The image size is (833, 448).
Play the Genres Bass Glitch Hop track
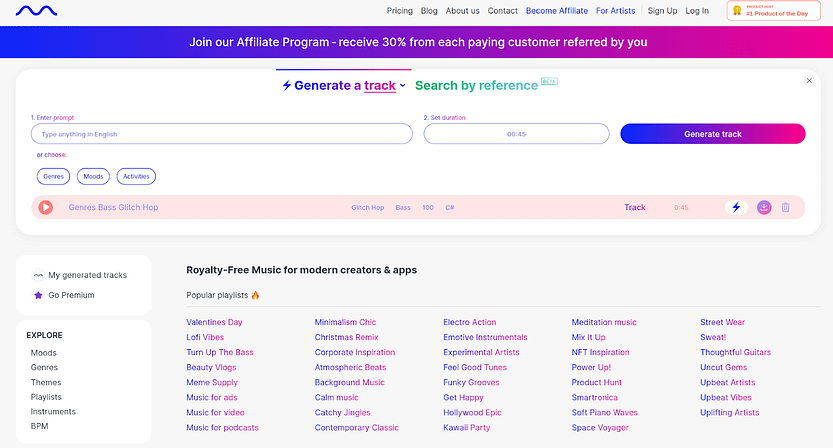click(x=45, y=207)
